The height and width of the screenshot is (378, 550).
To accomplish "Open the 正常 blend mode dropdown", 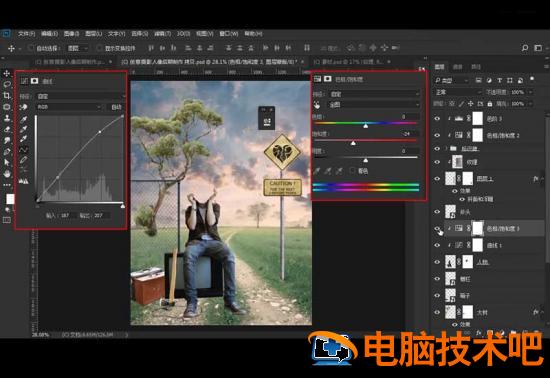I will 458,92.
